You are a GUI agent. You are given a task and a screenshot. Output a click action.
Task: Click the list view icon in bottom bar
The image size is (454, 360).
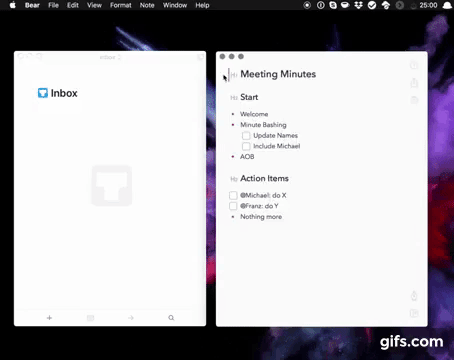90,318
